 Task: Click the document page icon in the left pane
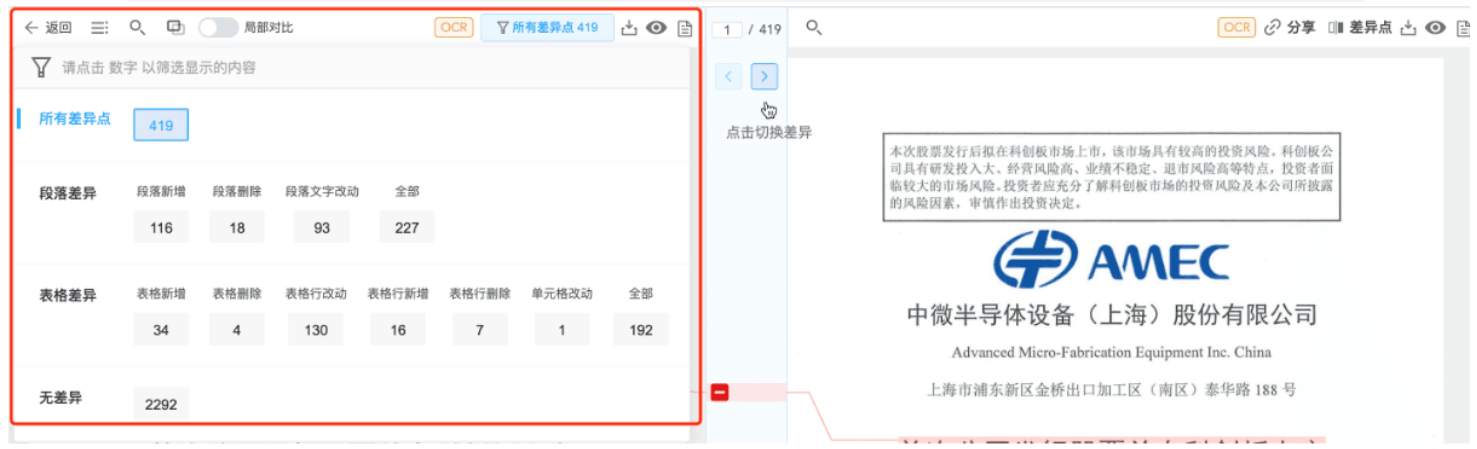685,28
